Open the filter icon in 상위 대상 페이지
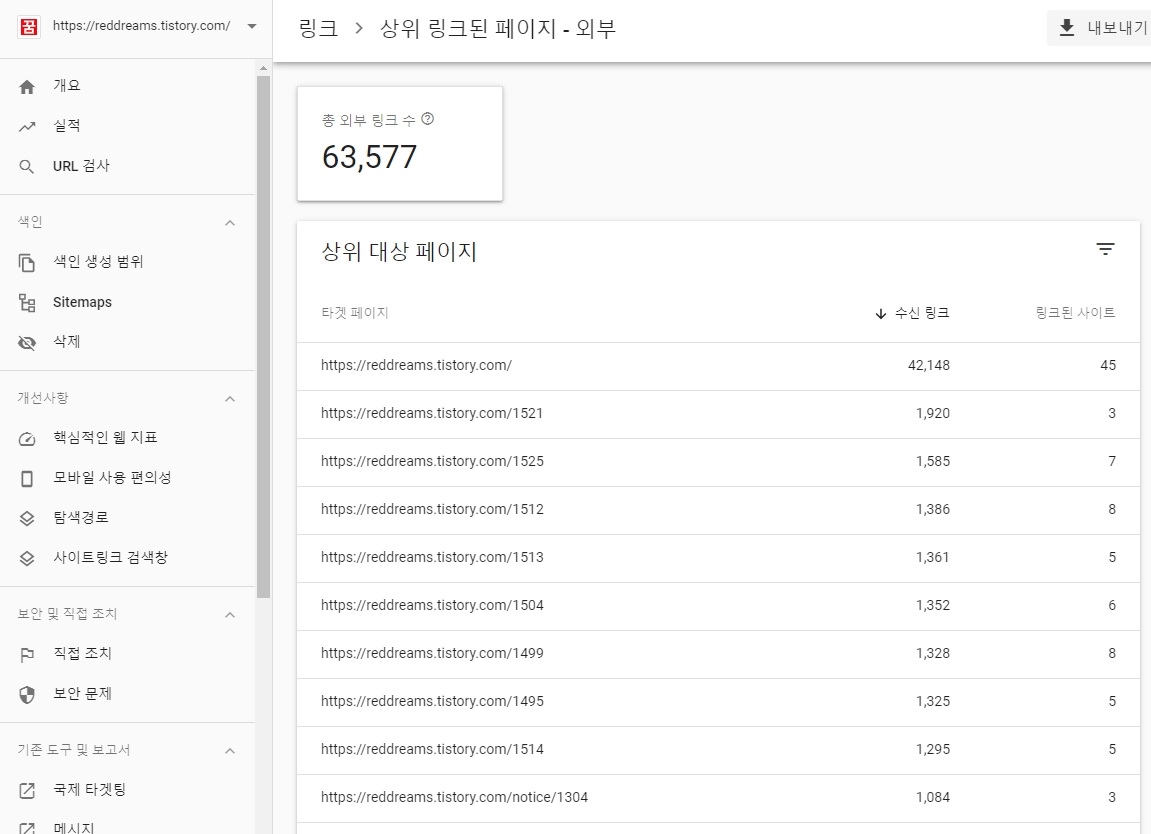 click(1105, 250)
